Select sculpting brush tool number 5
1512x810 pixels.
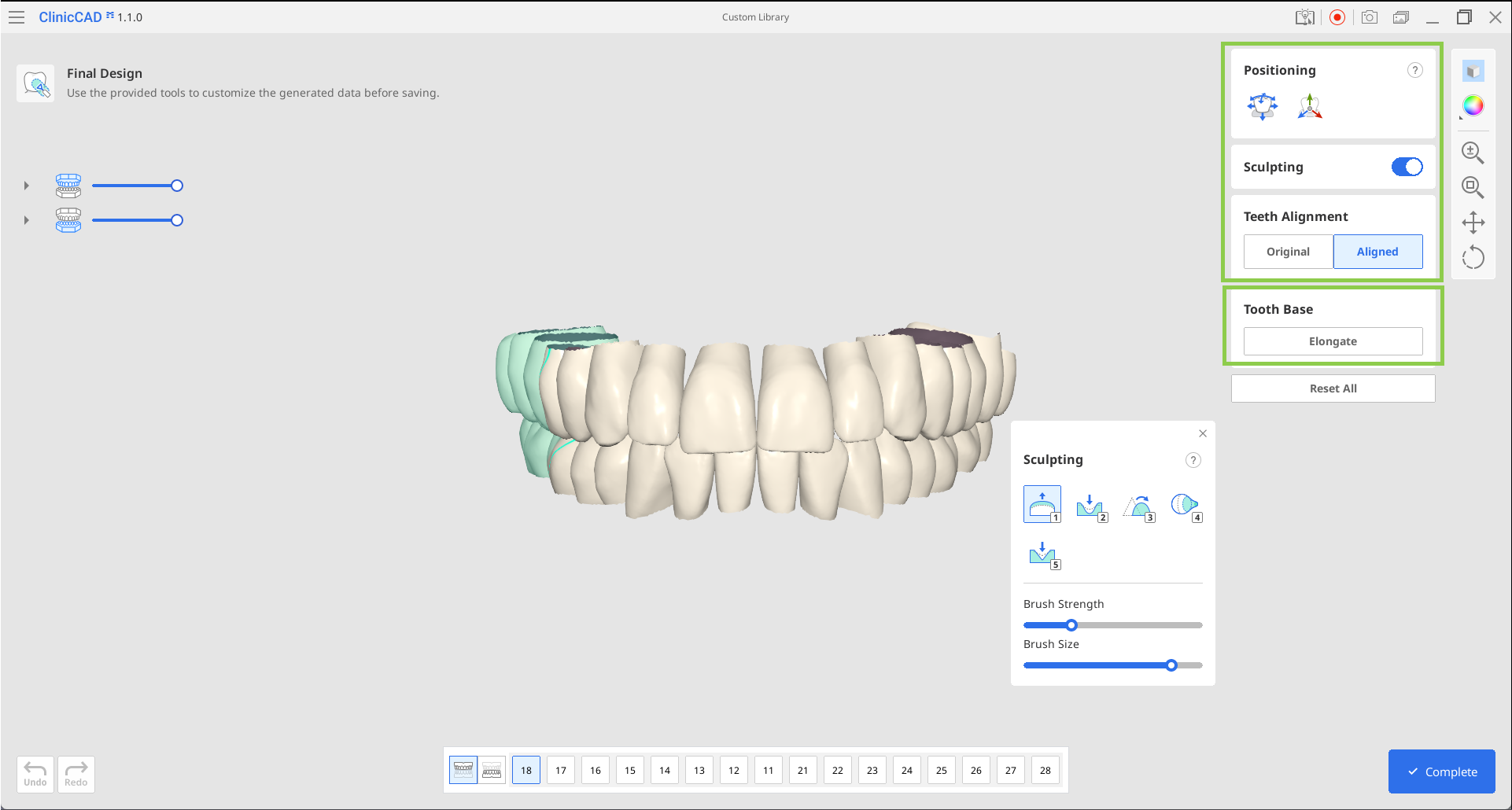click(x=1044, y=554)
